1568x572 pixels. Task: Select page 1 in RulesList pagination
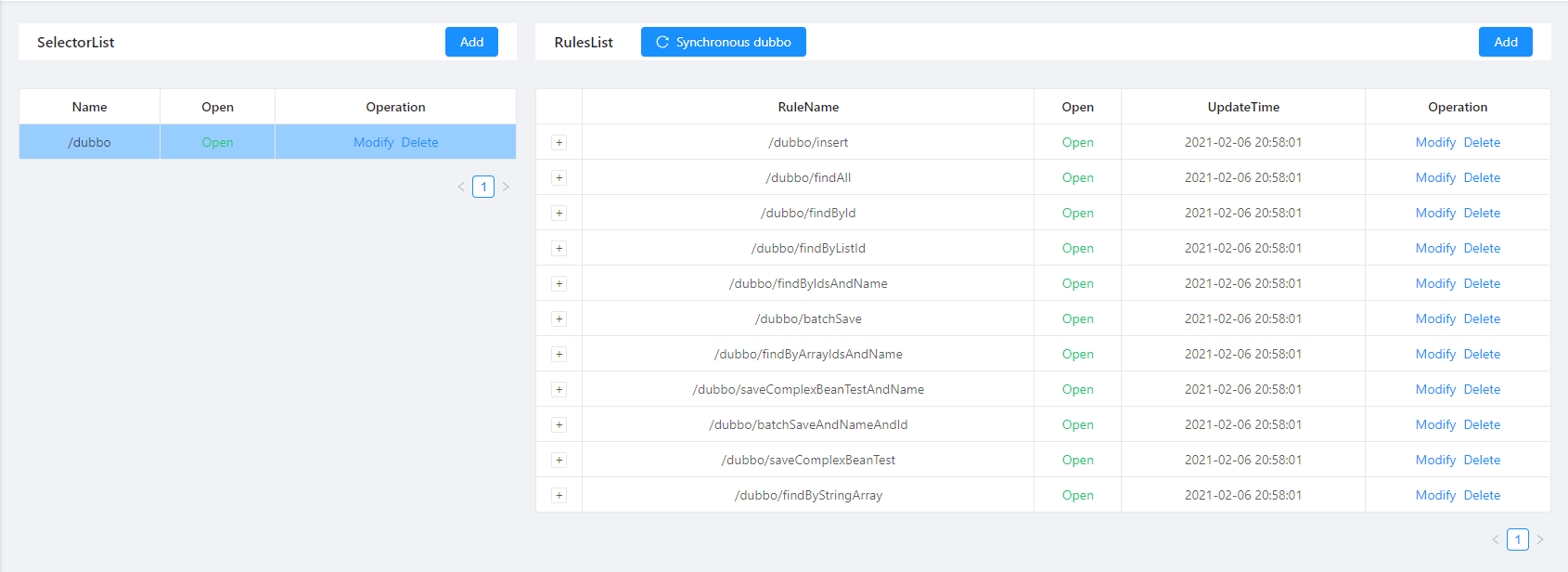pos(1517,539)
